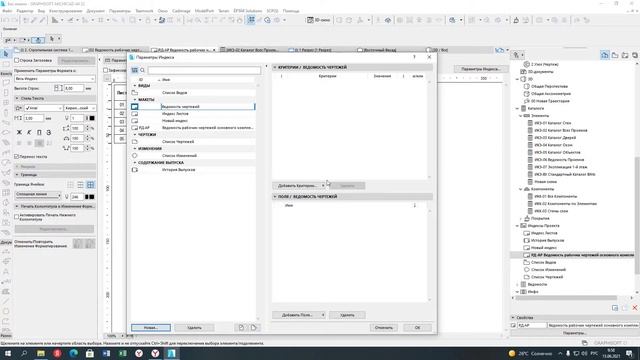Select the 'РД-АР Ведомость рабочих чертежей' dialog row

click(193, 128)
